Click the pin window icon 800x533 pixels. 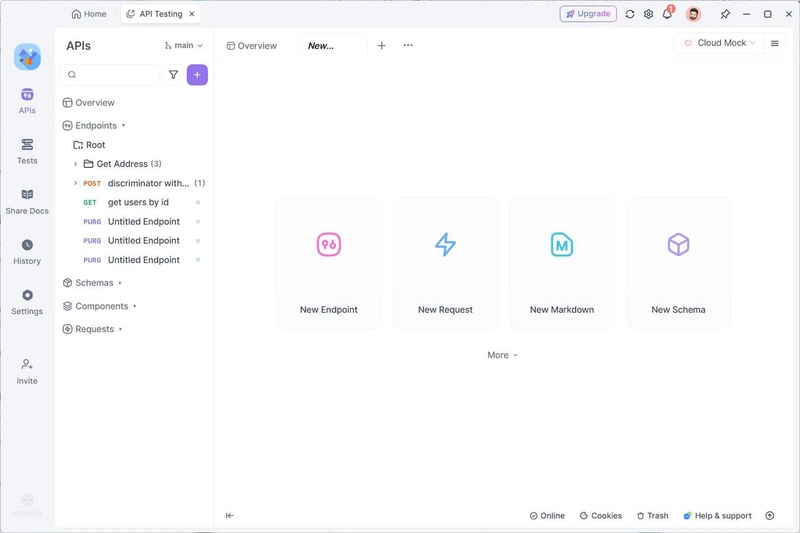point(724,14)
